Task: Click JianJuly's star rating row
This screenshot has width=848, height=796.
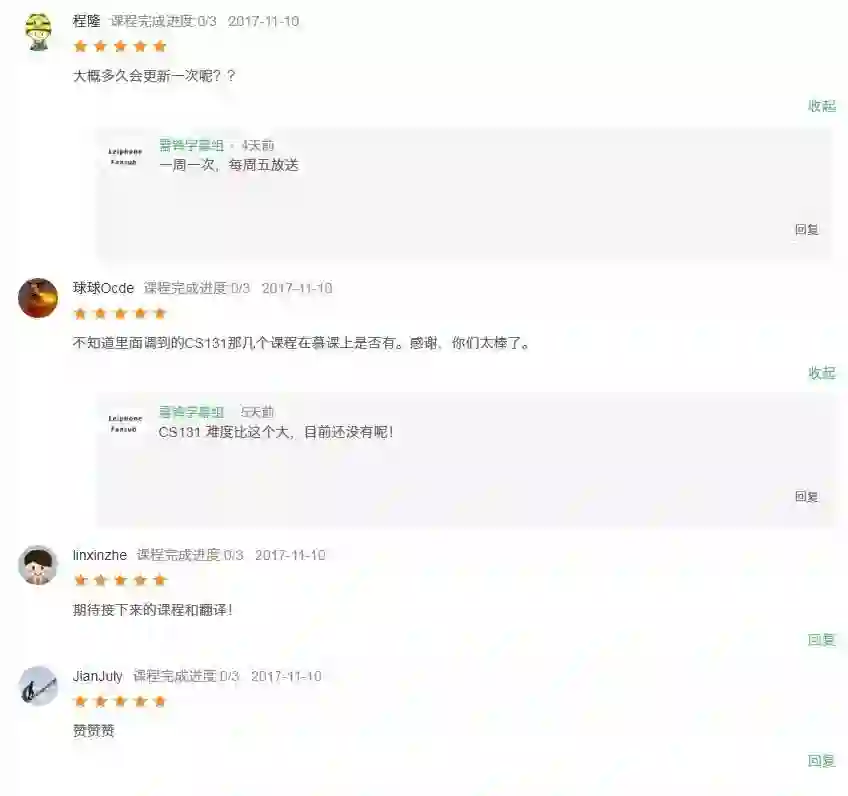Action: (x=120, y=702)
